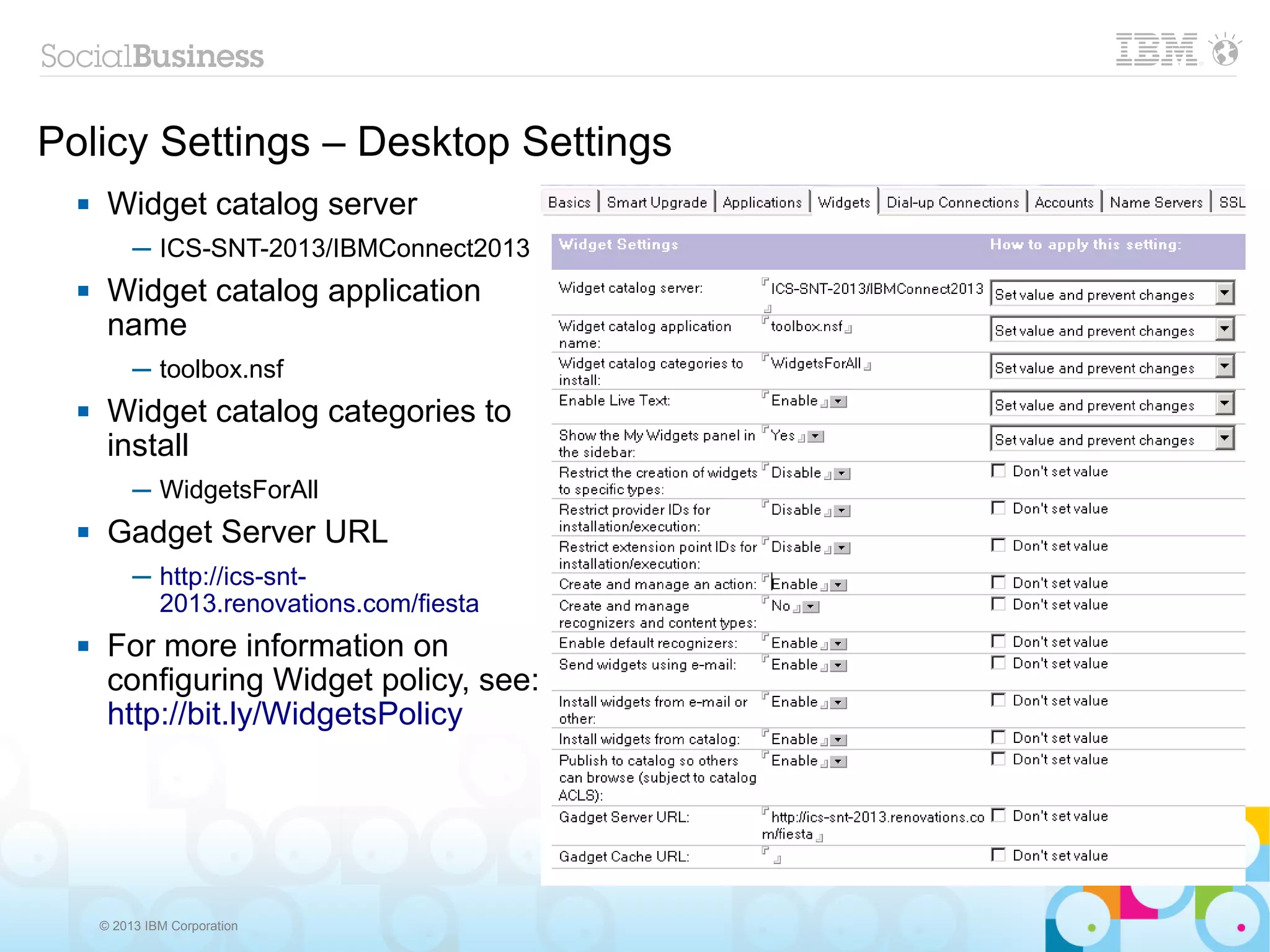Expand Send widgets using e-mail dropdown arrow
1270x952 pixels.
pyautogui.click(x=838, y=666)
